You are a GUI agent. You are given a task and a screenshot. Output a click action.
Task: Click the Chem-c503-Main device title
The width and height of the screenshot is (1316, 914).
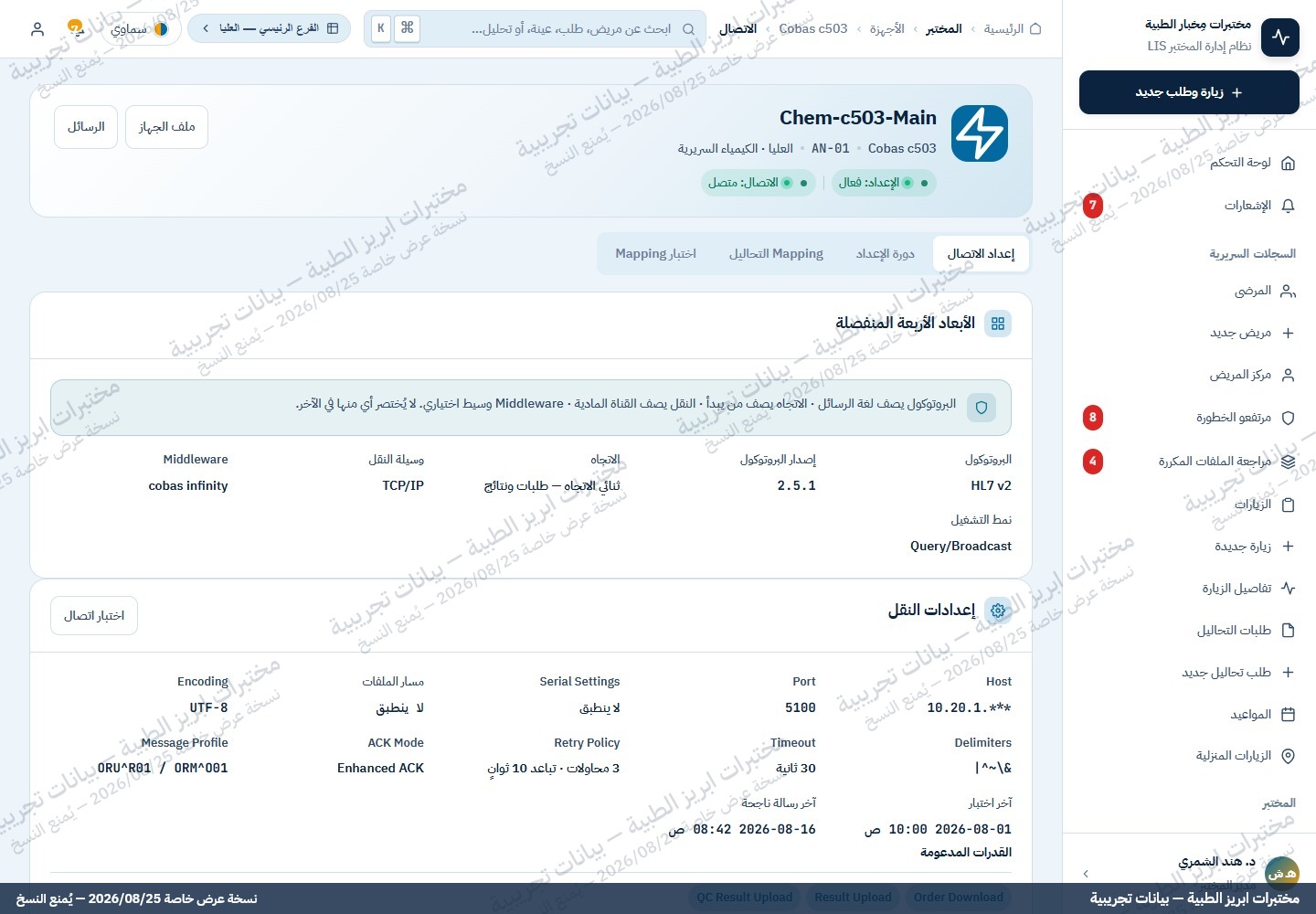[858, 118]
